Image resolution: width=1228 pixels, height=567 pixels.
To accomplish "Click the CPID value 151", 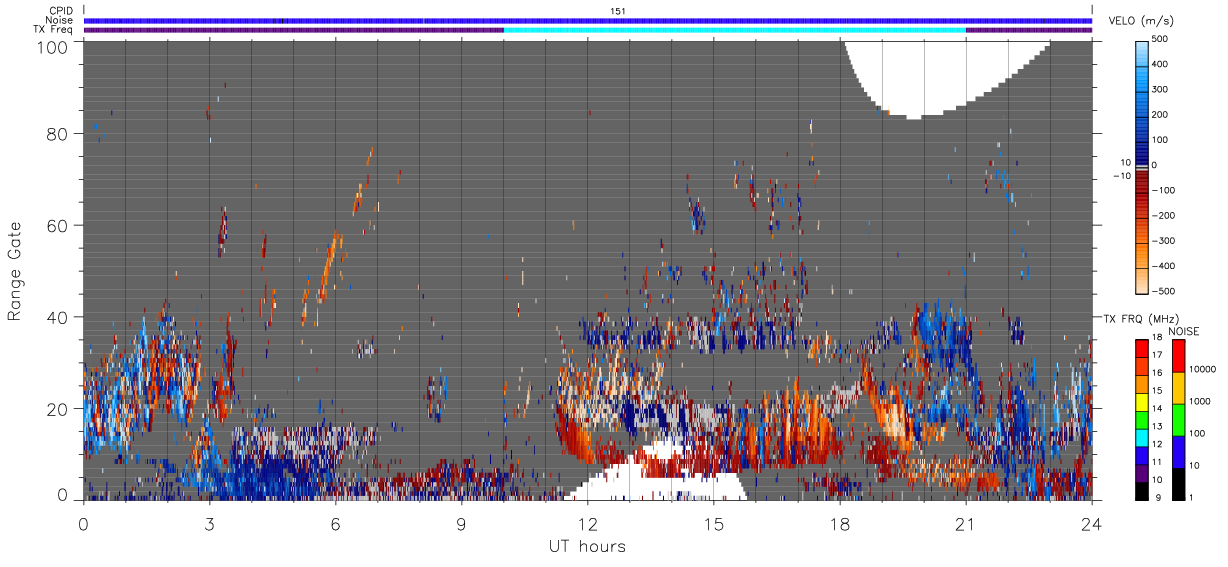I will point(618,10).
